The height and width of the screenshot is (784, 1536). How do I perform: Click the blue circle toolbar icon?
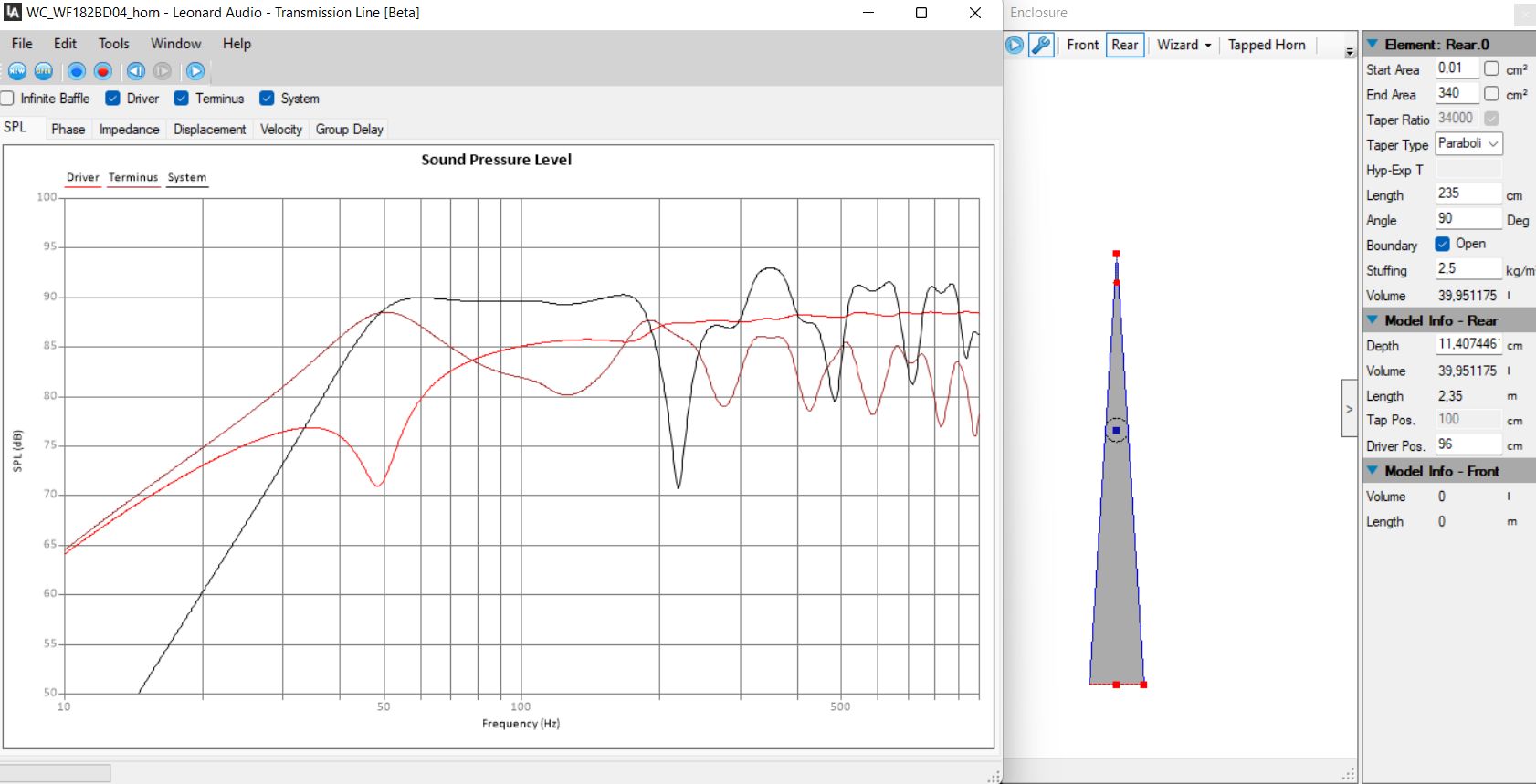[x=77, y=71]
